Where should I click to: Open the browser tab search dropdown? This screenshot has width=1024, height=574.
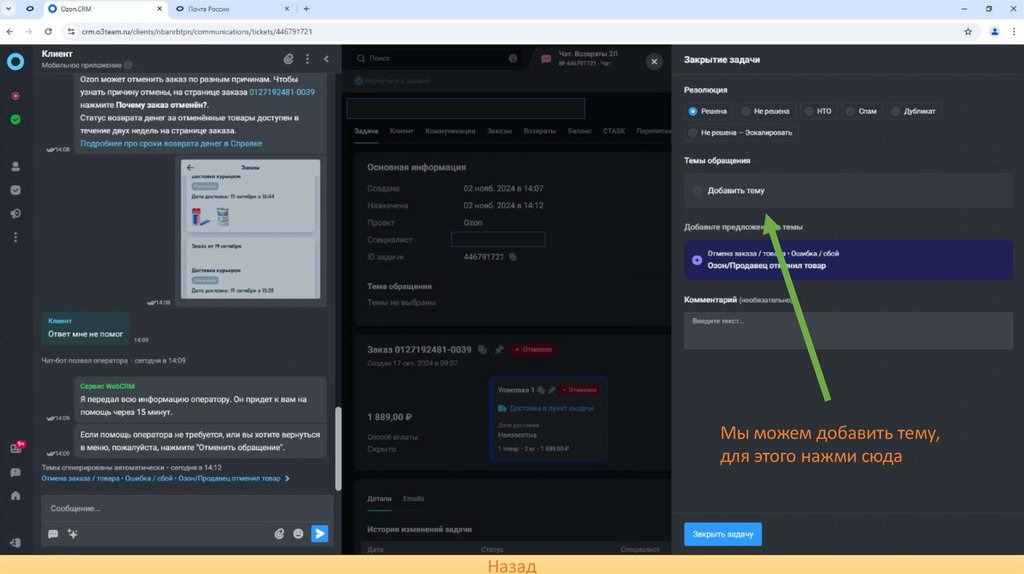tap(9, 9)
